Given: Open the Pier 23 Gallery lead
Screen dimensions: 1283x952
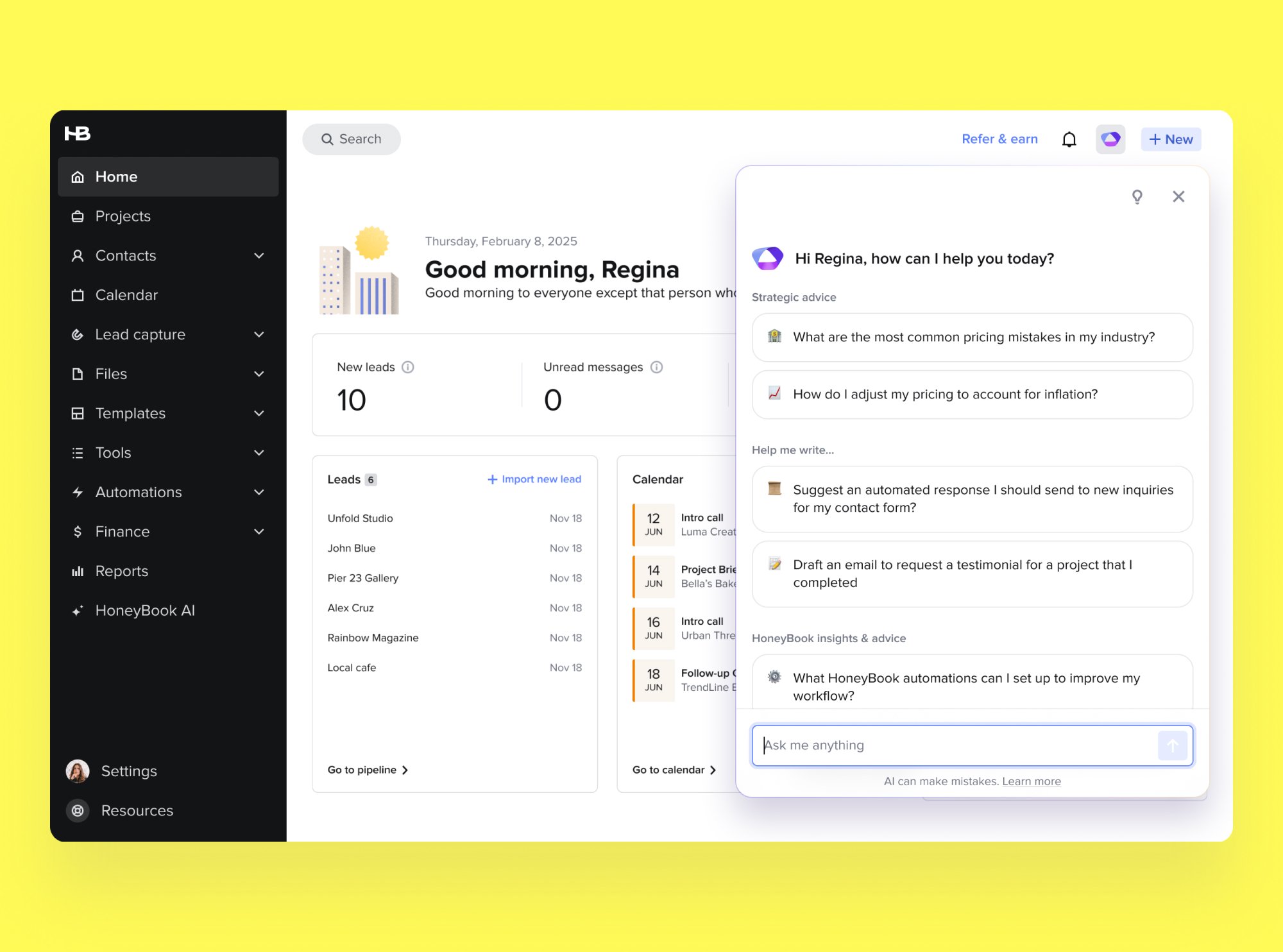Looking at the screenshot, I should click(x=455, y=578).
